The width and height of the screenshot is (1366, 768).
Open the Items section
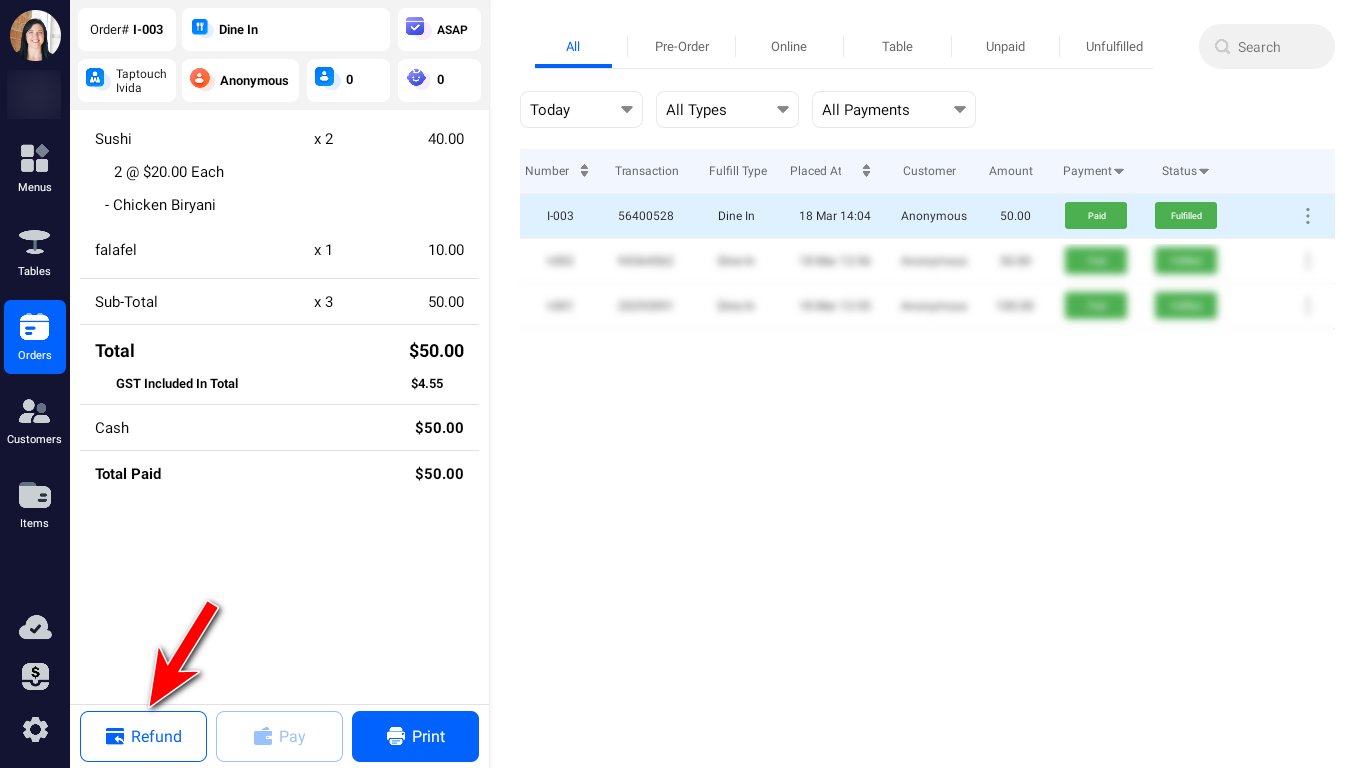tap(34, 504)
